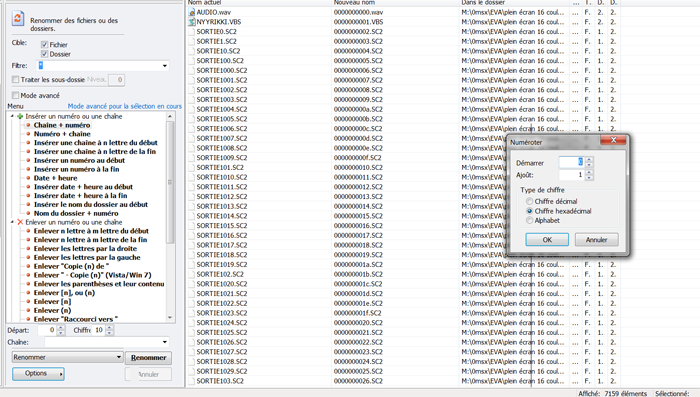Click the Renommer button
This screenshot has height=397, width=700.
[148, 358]
